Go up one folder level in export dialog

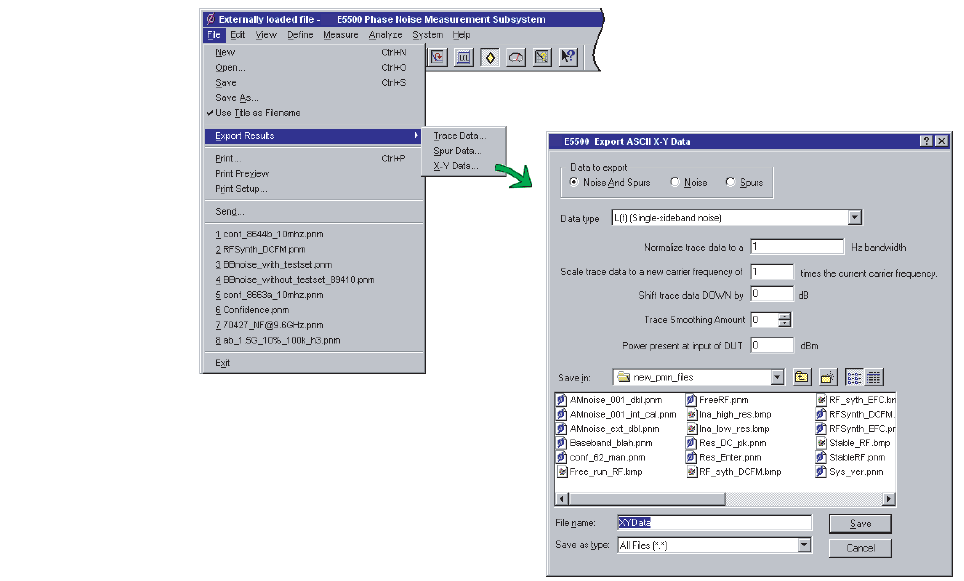click(802, 377)
